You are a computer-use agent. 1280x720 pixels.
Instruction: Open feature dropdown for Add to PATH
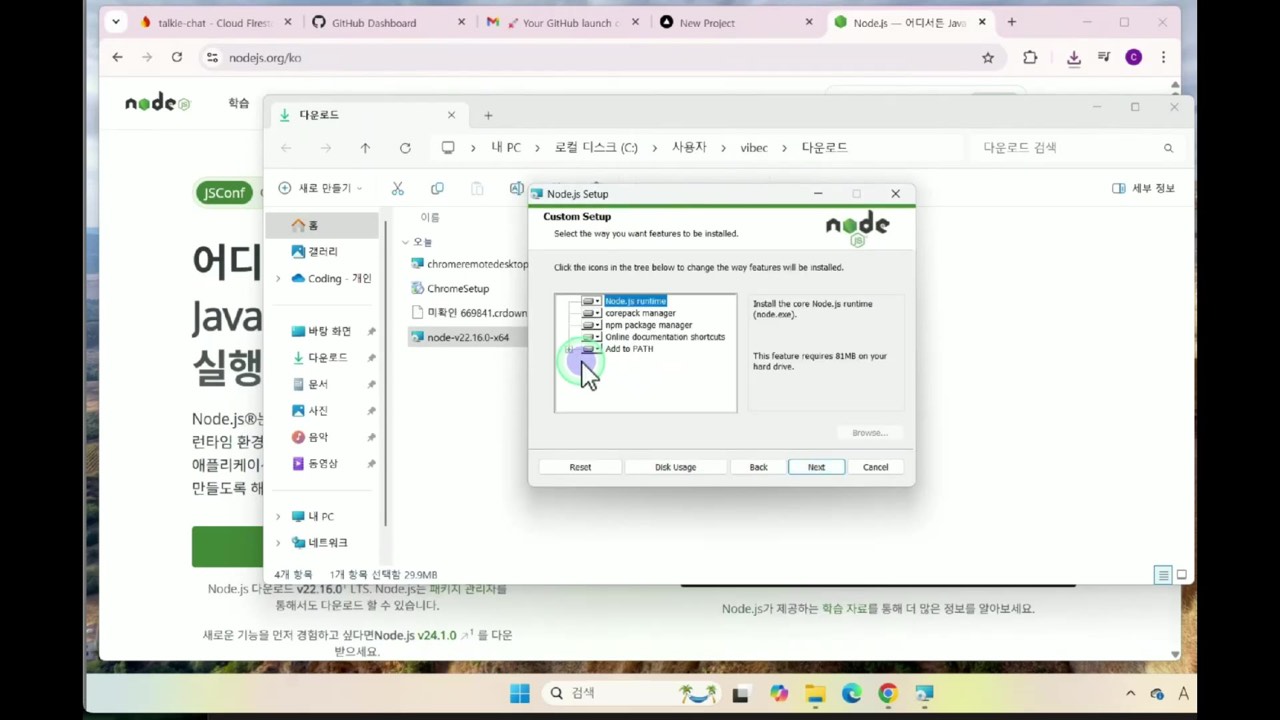(591, 349)
